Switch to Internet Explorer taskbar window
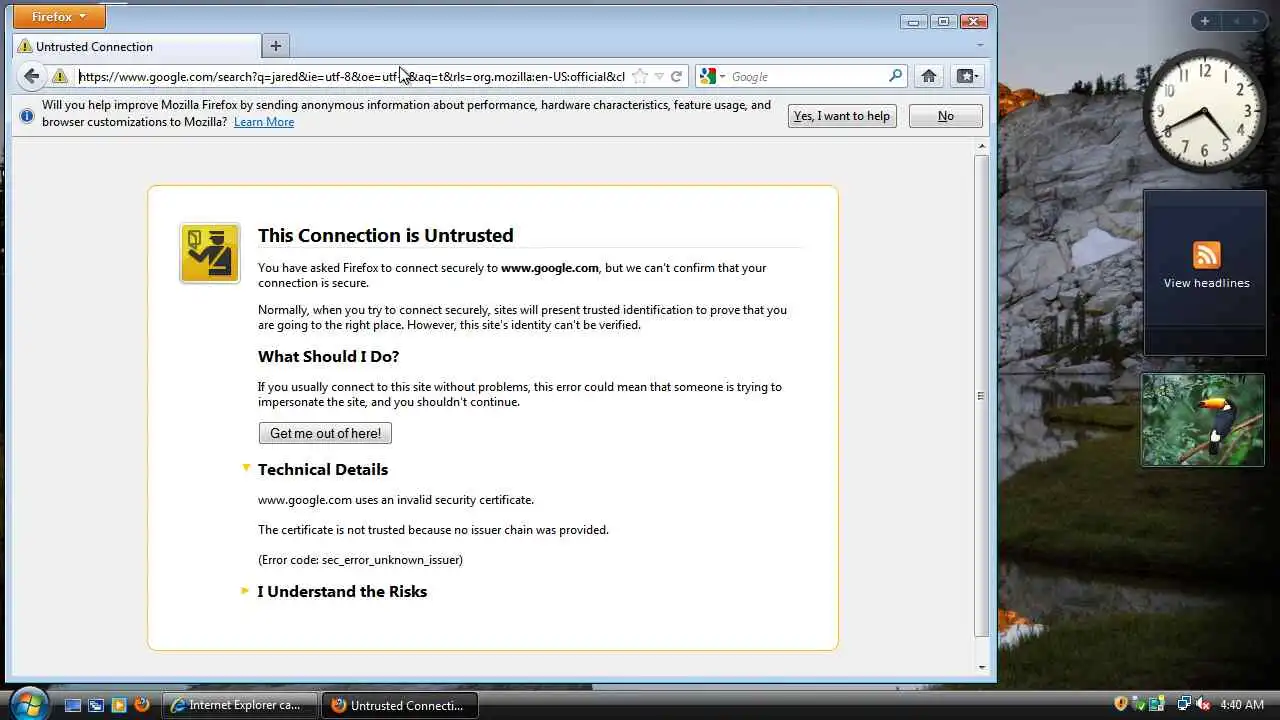Viewport: 1280px width, 720px height. (240, 705)
